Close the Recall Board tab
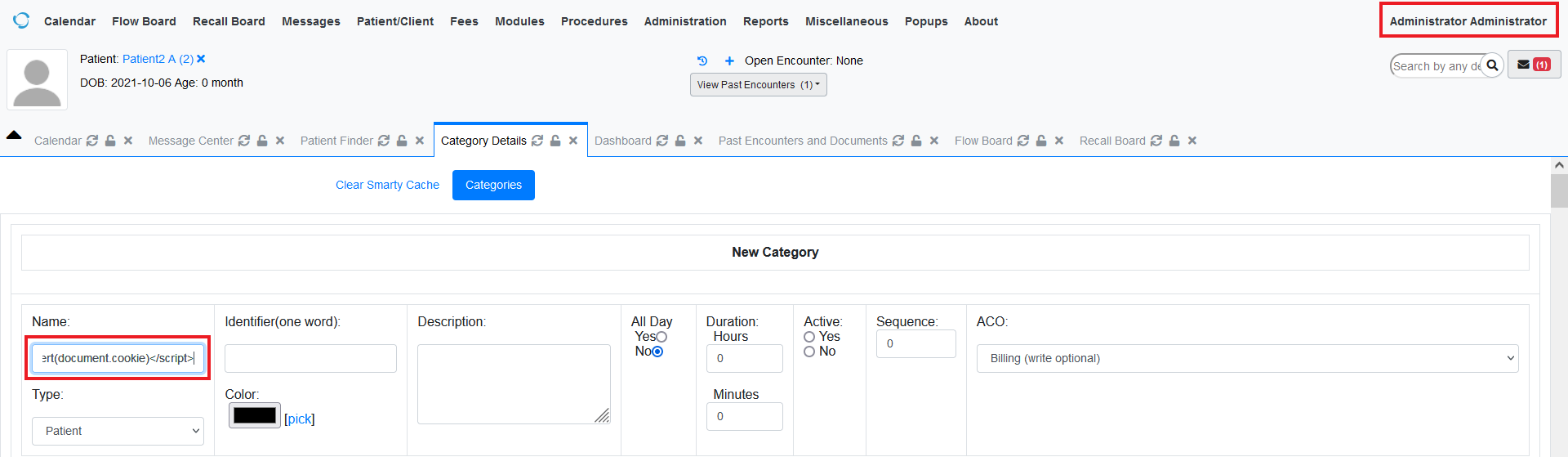 [x=1192, y=141]
